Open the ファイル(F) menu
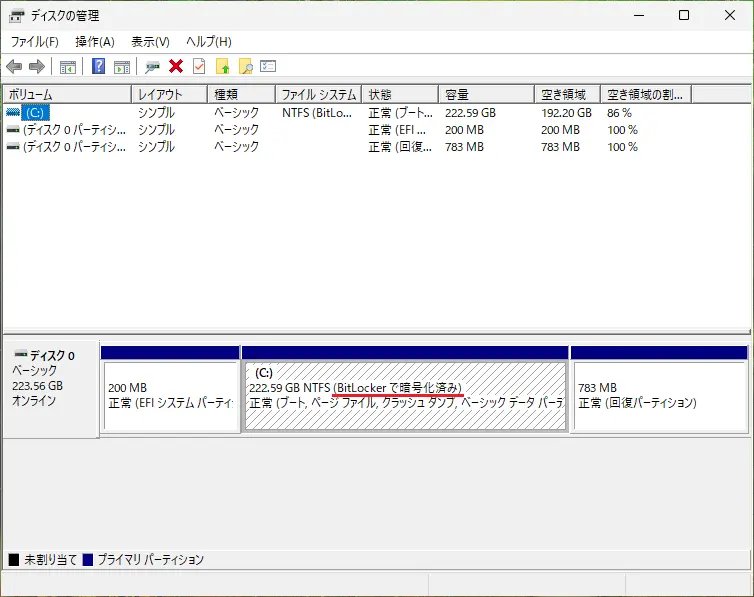This screenshot has width=754, height=597. point(34,41)
